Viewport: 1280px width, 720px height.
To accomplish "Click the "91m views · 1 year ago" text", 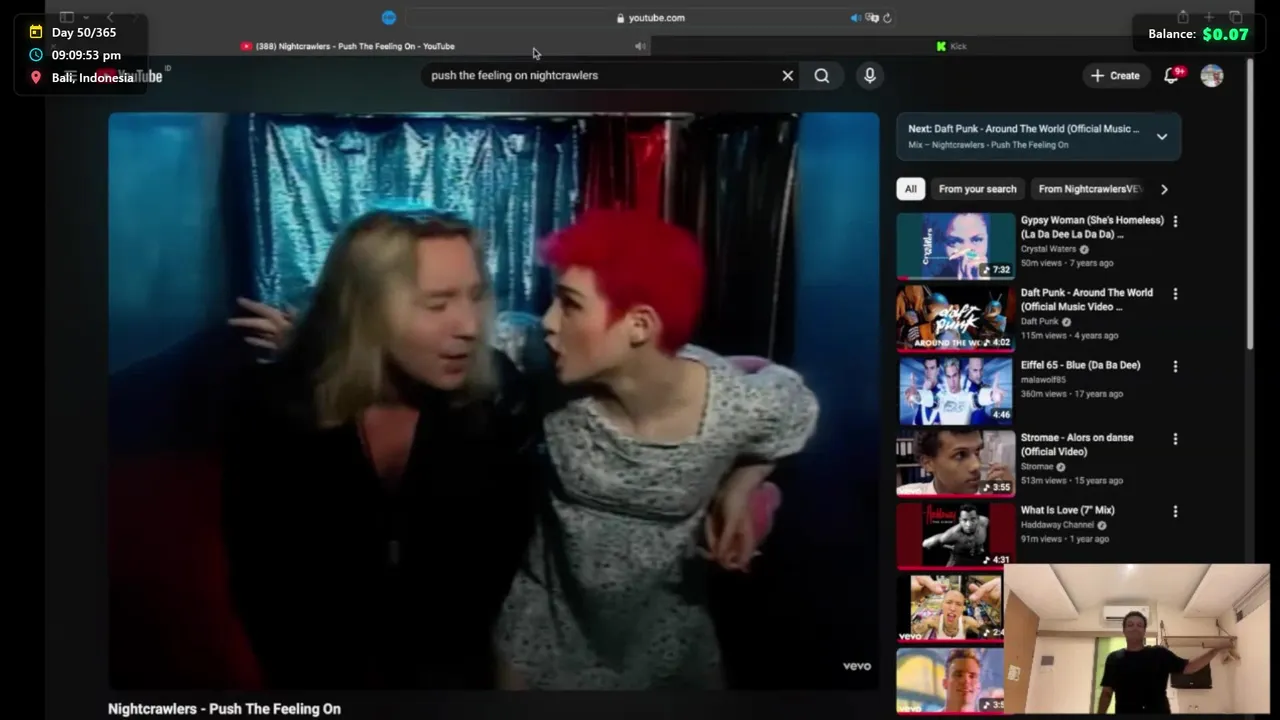I will point(1064,539).
